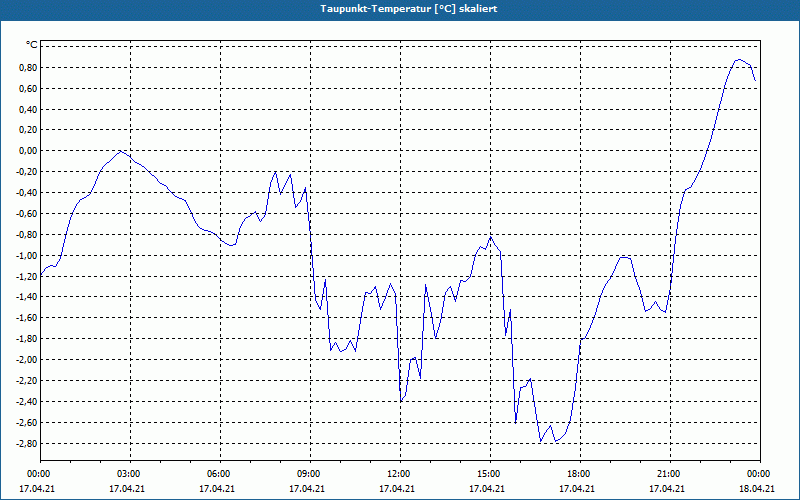Click the 15:00 x-axis time
800x500 pixels.
pyautogui.click(x=490, y=474)
